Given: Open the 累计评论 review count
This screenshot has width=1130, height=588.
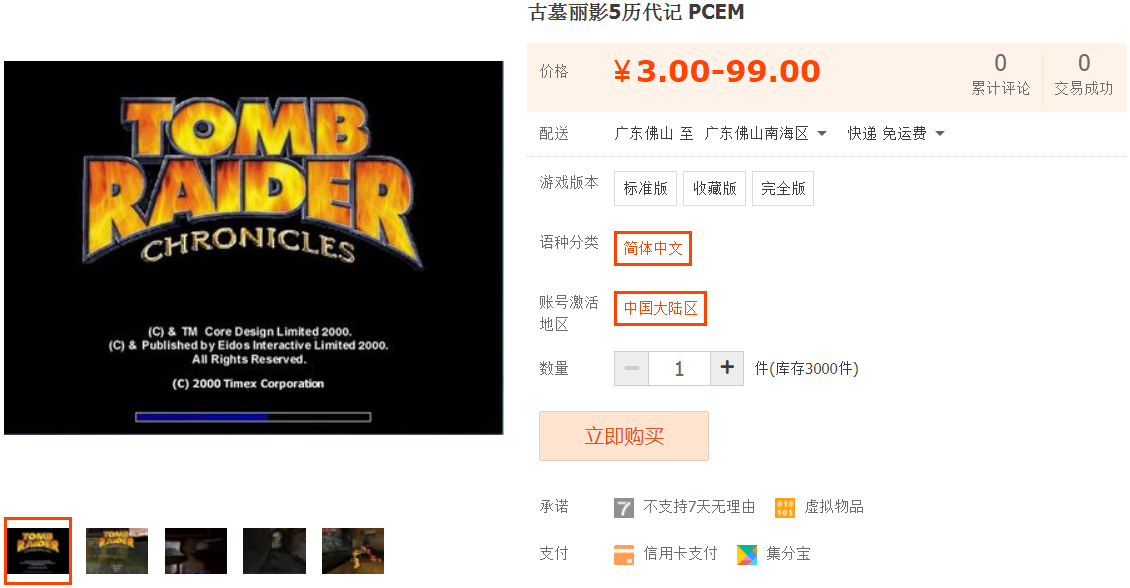Looking at the screenshot, I should point(1000,74).
